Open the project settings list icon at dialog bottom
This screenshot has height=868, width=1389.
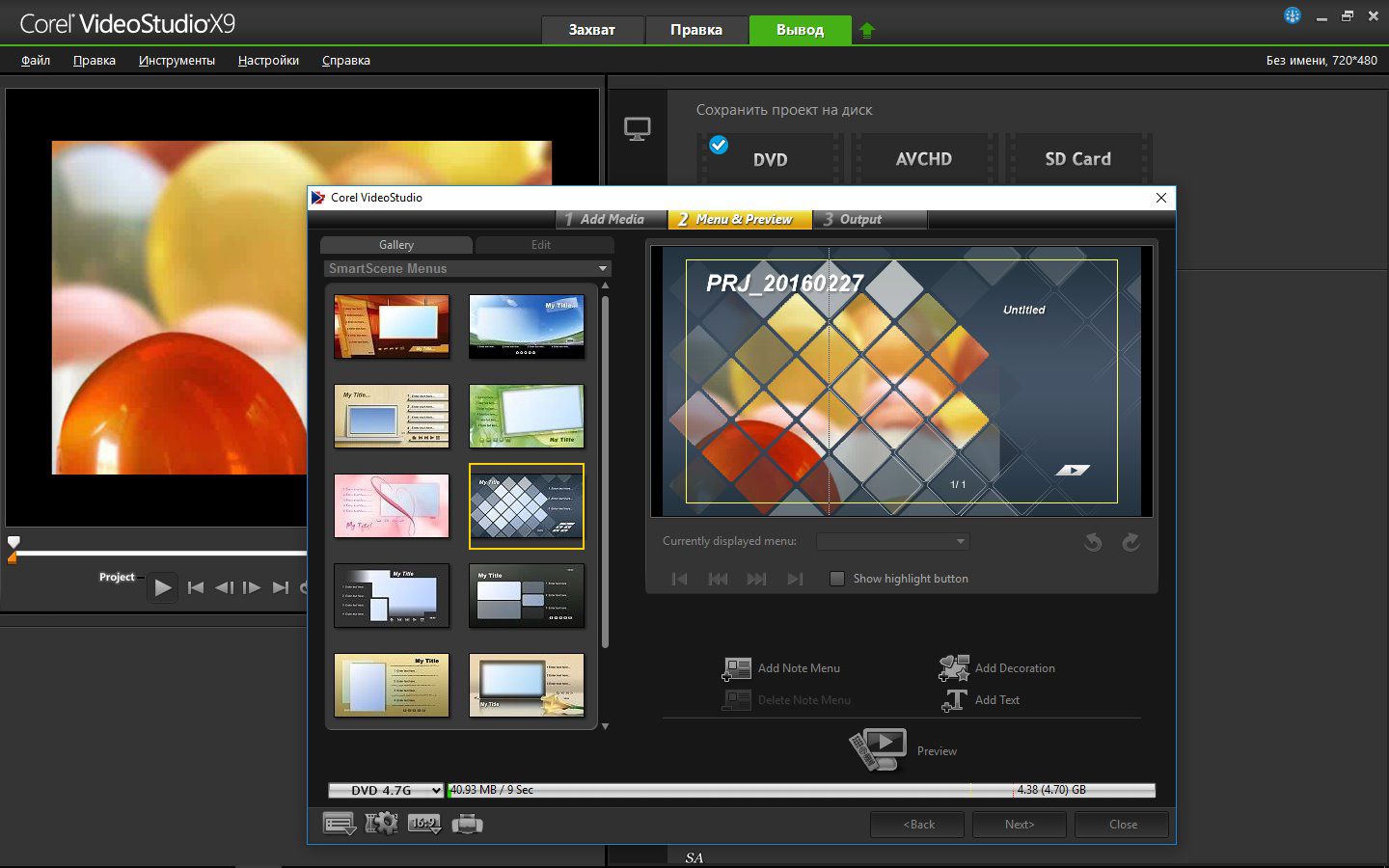click(339, 824)
